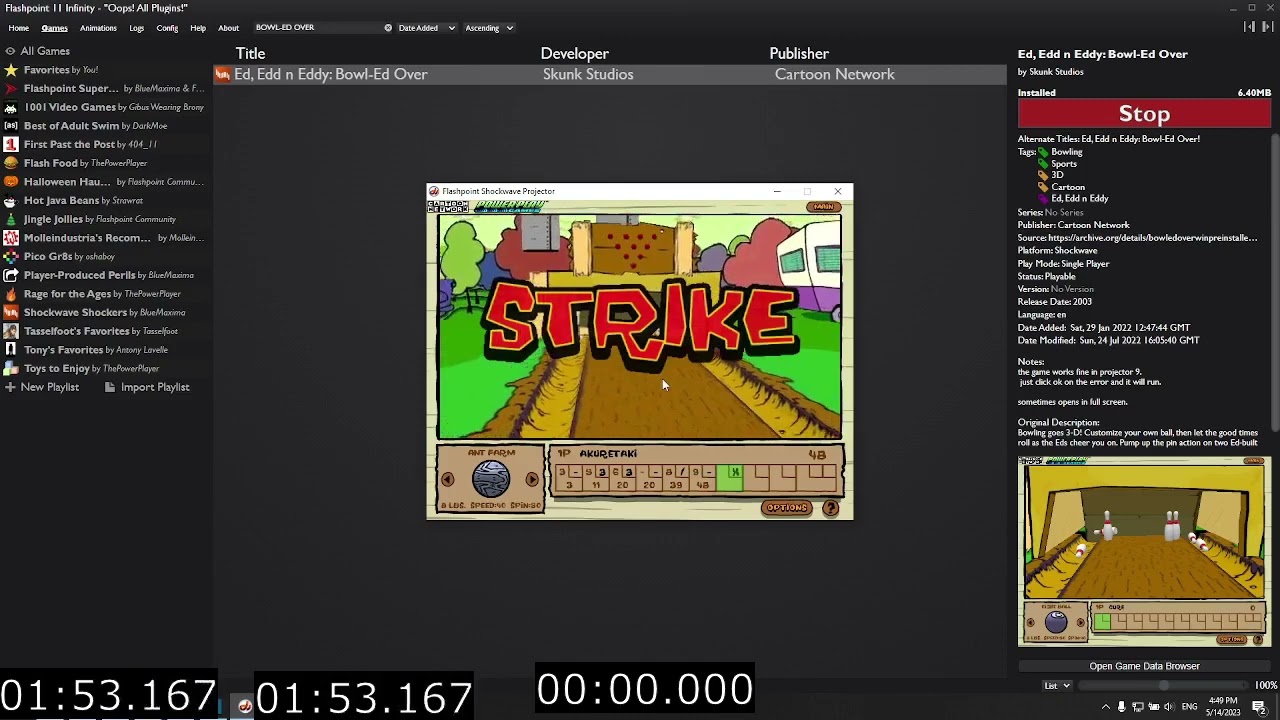Open the Date Added sort dropdown
Viewport: 1280px width, 720px height.
427,28
